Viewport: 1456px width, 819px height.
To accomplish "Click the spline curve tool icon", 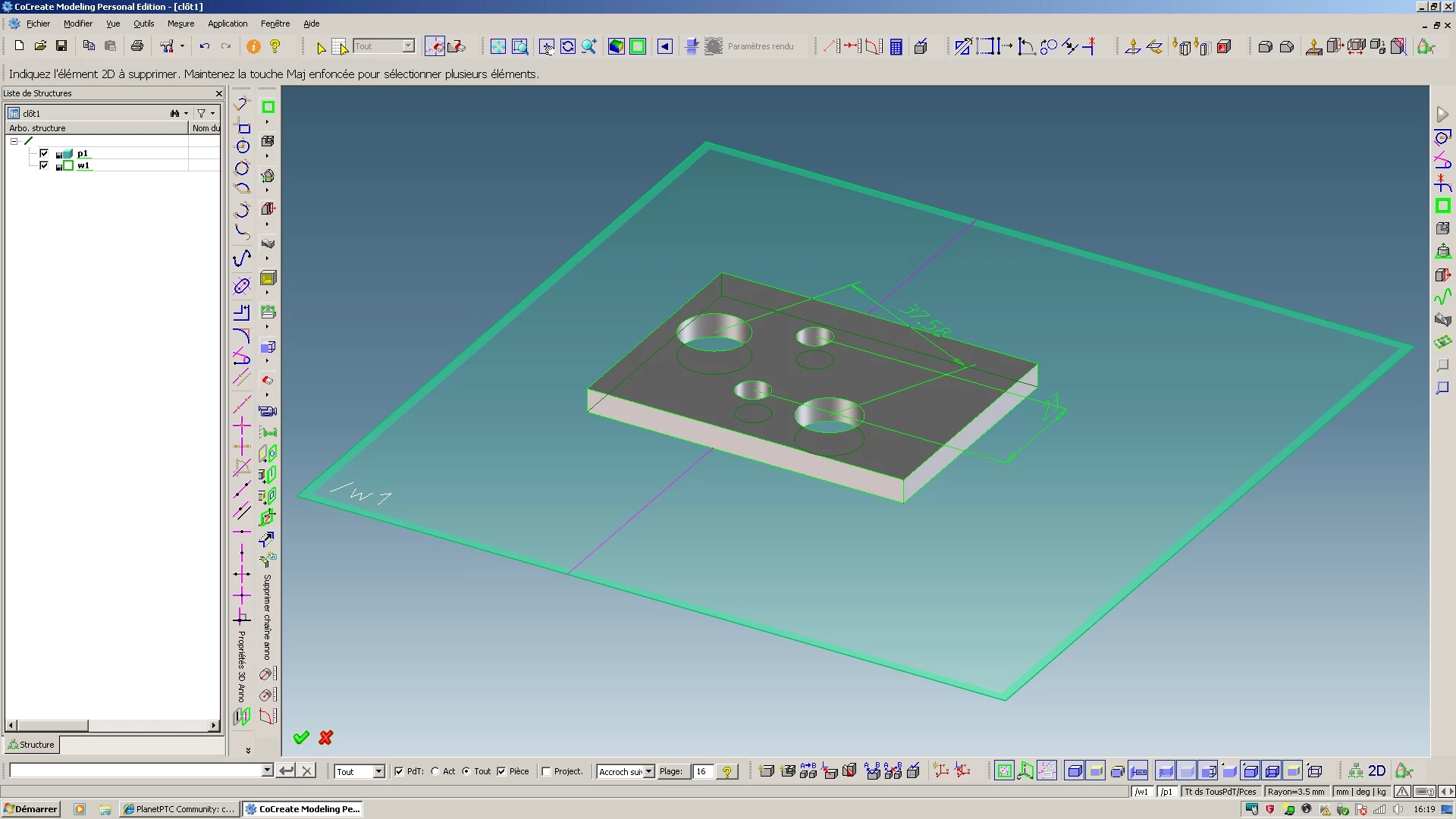I will click(242, 259).
